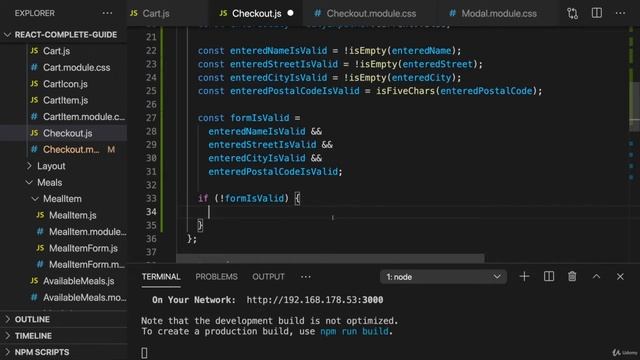Click the EXPLORER panel title
Image resolution: width=640 pixels, height=360 pixels.
coord(35,13)
